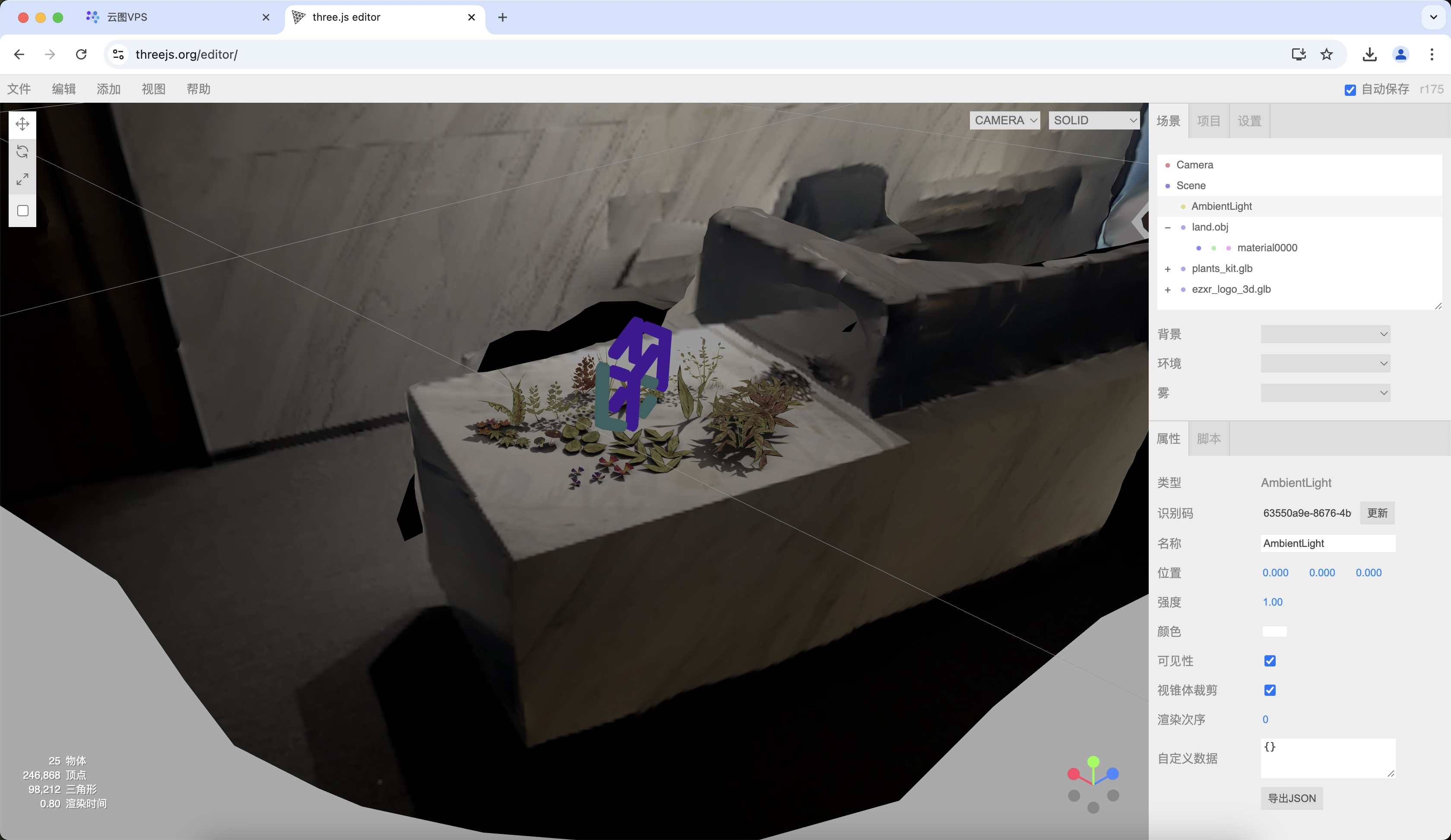Click the 名称 name field AmbientLight
Image resolution: width=1451 pixels, height=840 pixels.
(1328, 543)
